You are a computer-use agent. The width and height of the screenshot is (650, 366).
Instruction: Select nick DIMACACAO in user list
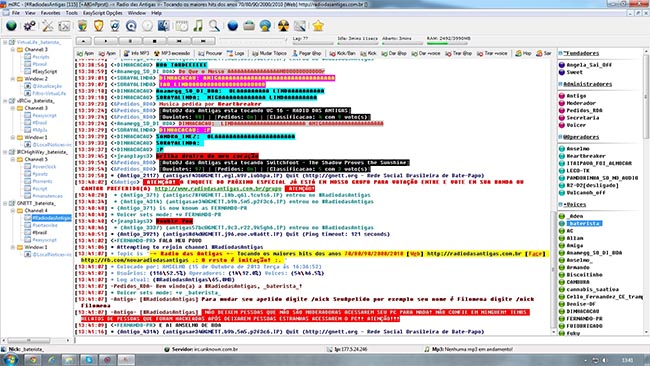[x=582, y=311]
